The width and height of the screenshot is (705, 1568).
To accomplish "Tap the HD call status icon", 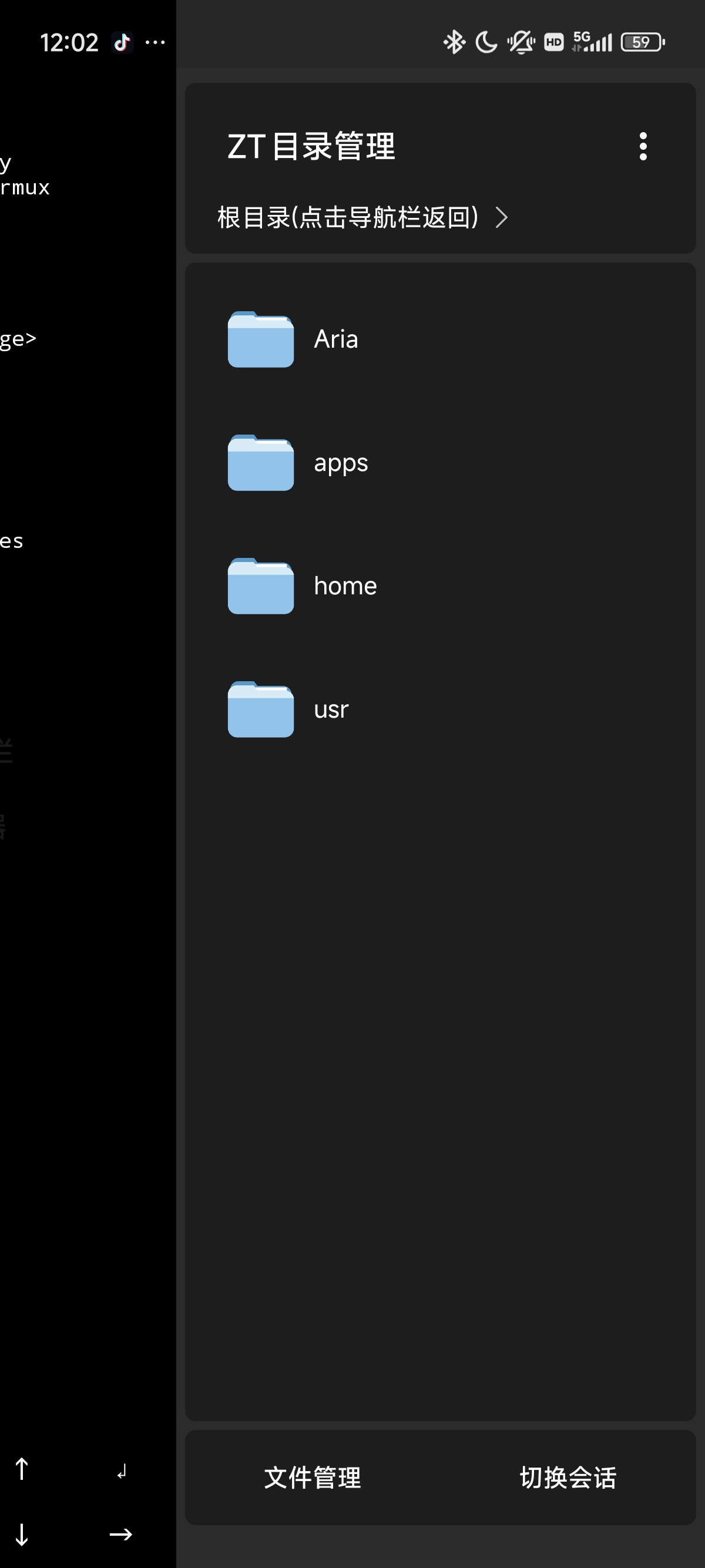I will (553, 42).
